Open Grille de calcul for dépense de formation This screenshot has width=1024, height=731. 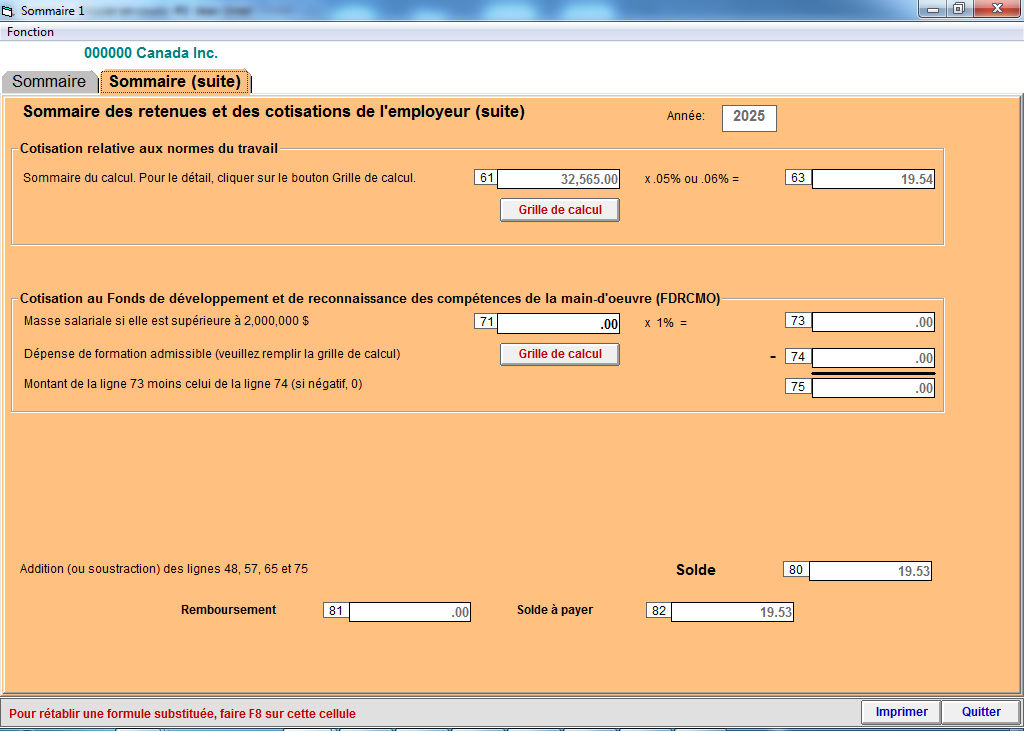point(559,354)
